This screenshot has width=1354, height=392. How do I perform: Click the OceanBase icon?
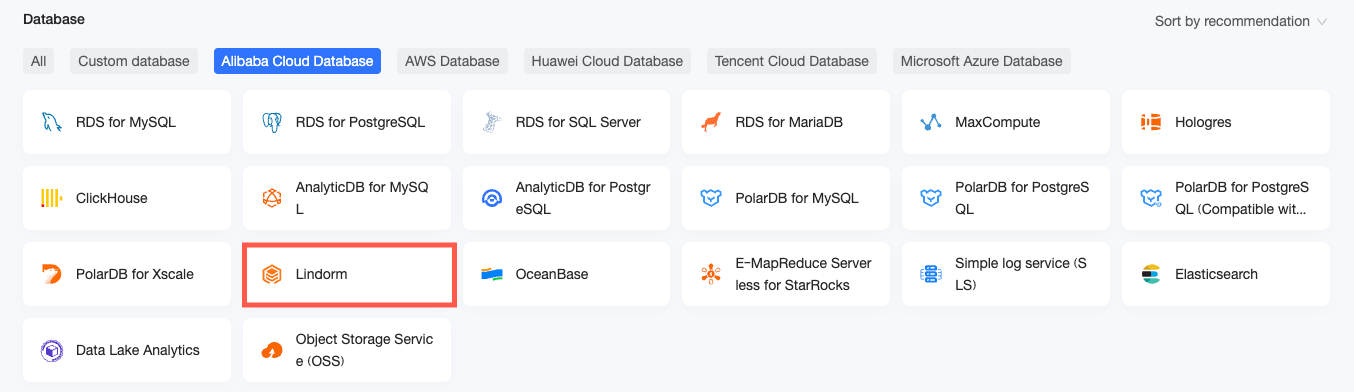click(491, 274)
